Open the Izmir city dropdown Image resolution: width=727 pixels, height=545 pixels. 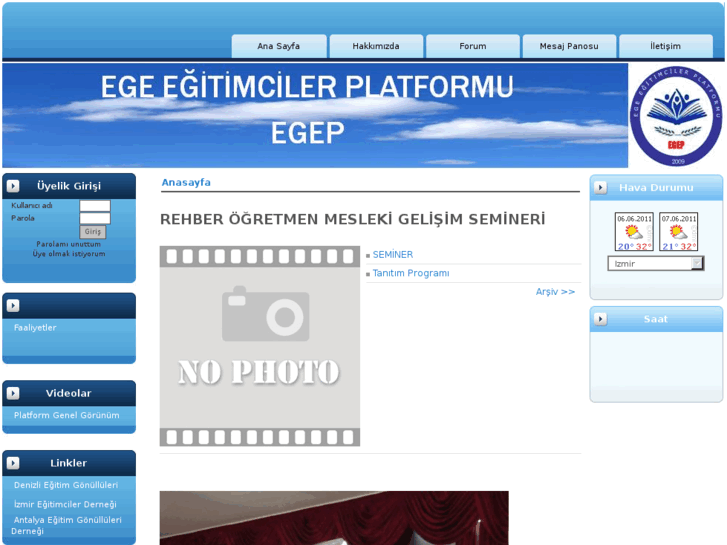[656, 263]
